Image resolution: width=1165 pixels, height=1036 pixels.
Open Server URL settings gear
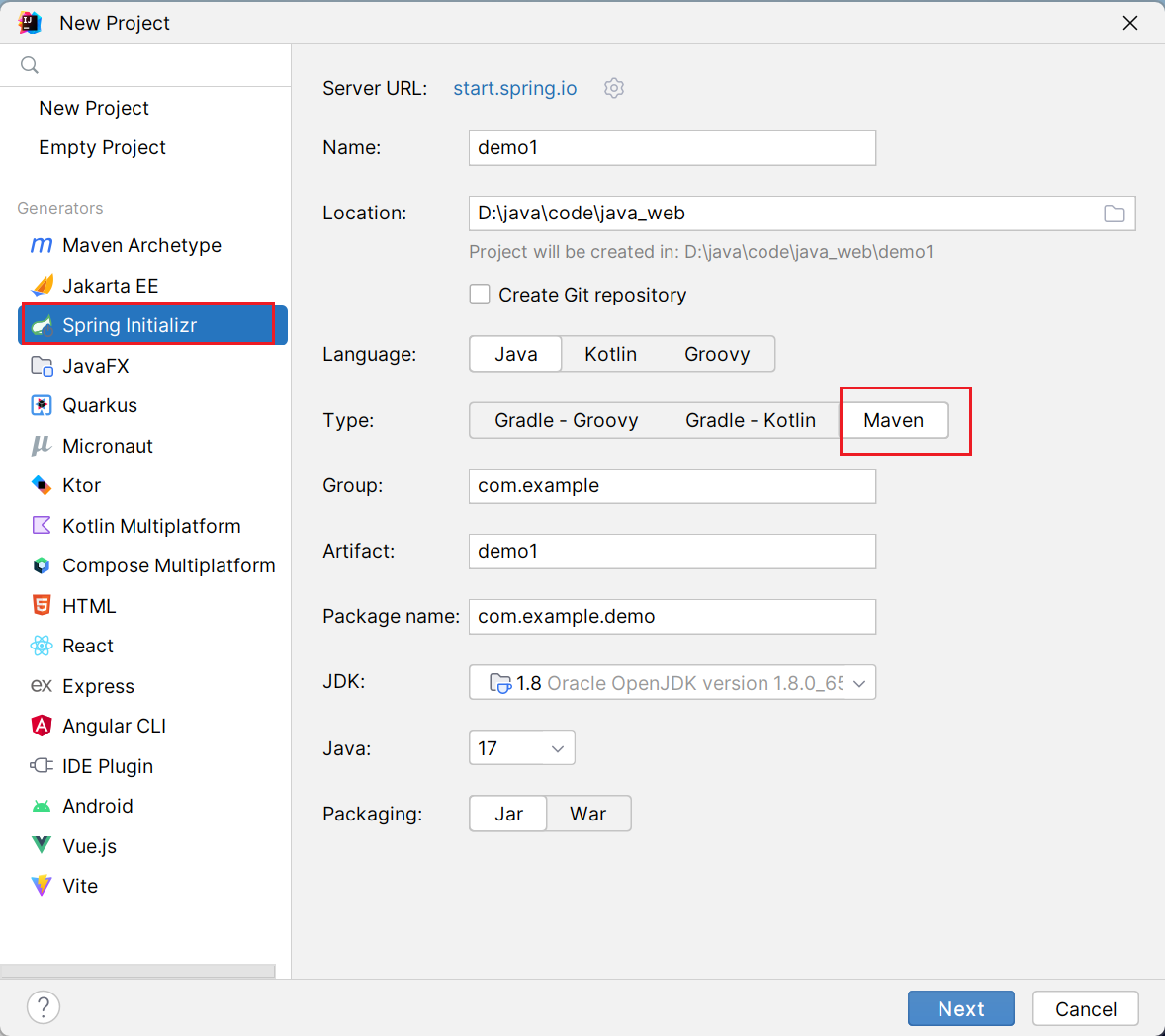click(x=614, y=88)
